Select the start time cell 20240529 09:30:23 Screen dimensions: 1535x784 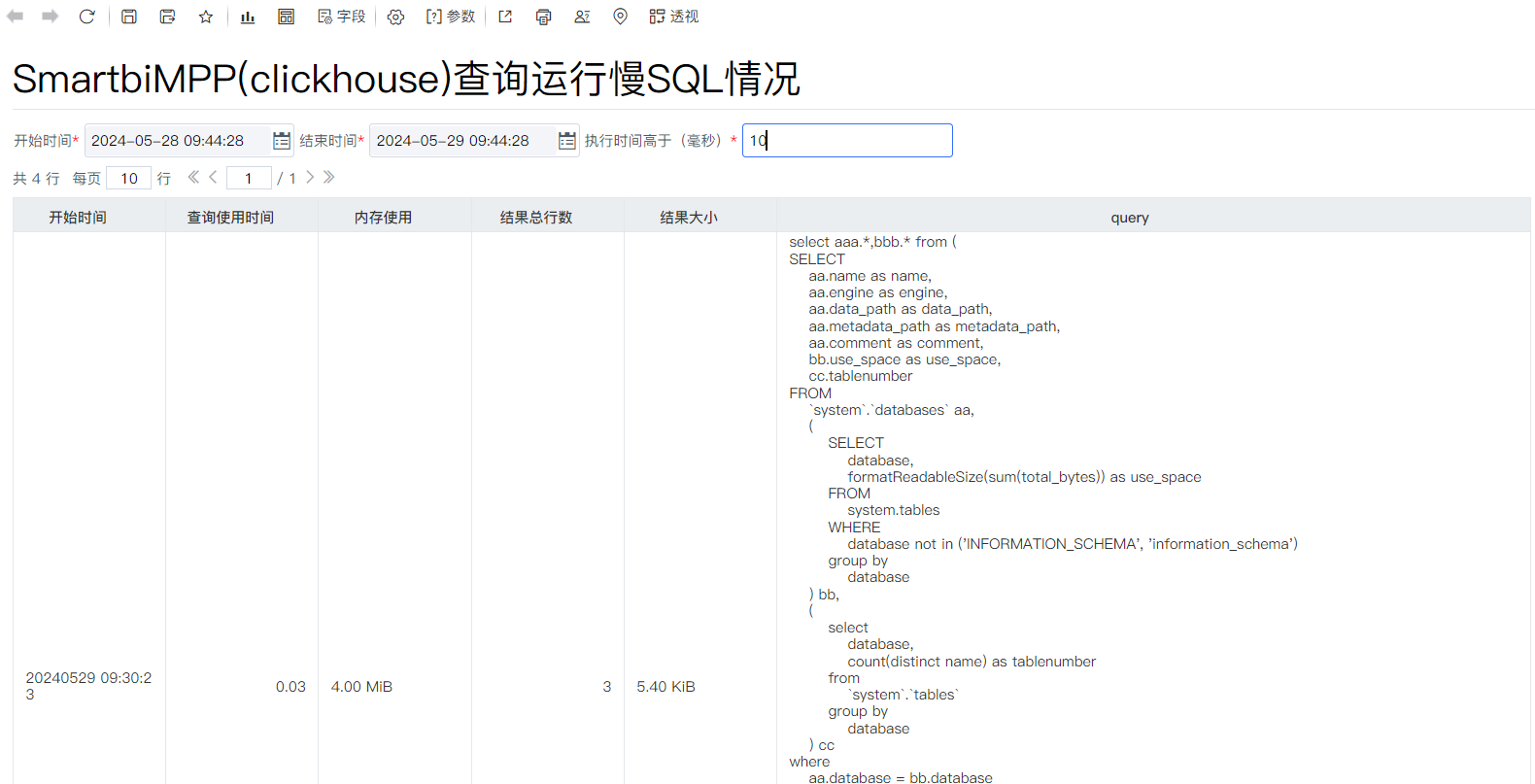click(x=88, y=686)
